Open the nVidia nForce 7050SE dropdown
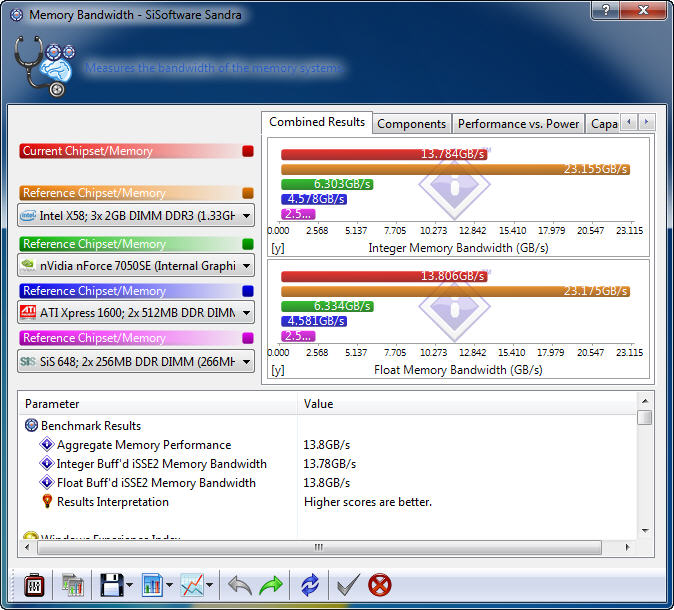This screenshot has height=610, width=674. [x=136, y=266]
